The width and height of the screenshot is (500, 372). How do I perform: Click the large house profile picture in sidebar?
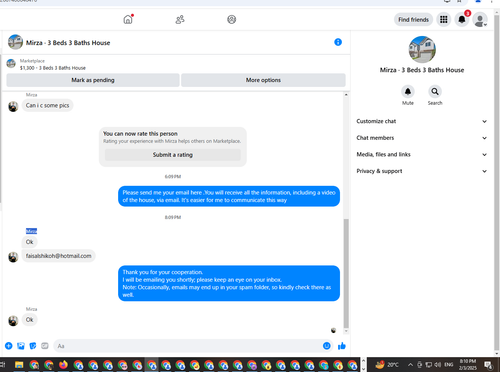tap(422, 49)
